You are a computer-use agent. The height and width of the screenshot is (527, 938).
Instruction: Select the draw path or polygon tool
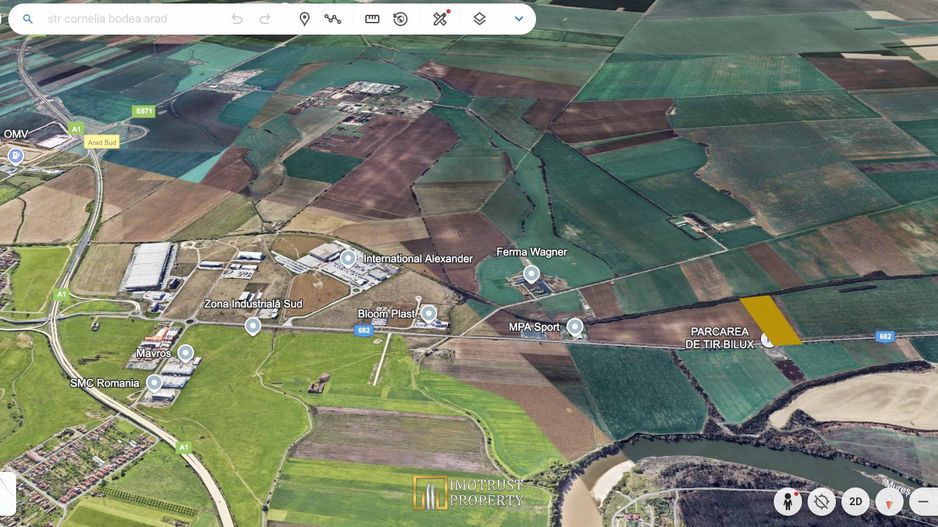(x=333, y=19)
